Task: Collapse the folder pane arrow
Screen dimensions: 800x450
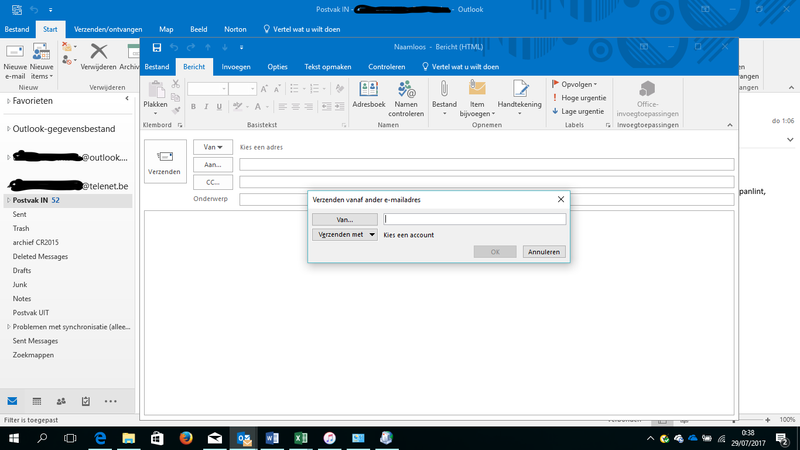Action: coord(127,98)
